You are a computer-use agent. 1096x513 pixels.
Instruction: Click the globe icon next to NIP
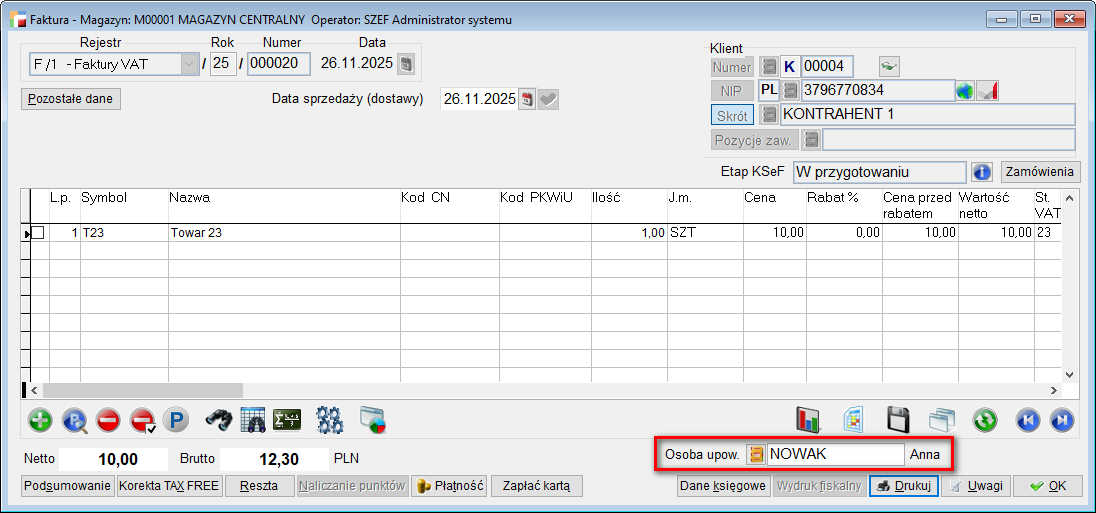pos(965,91)
